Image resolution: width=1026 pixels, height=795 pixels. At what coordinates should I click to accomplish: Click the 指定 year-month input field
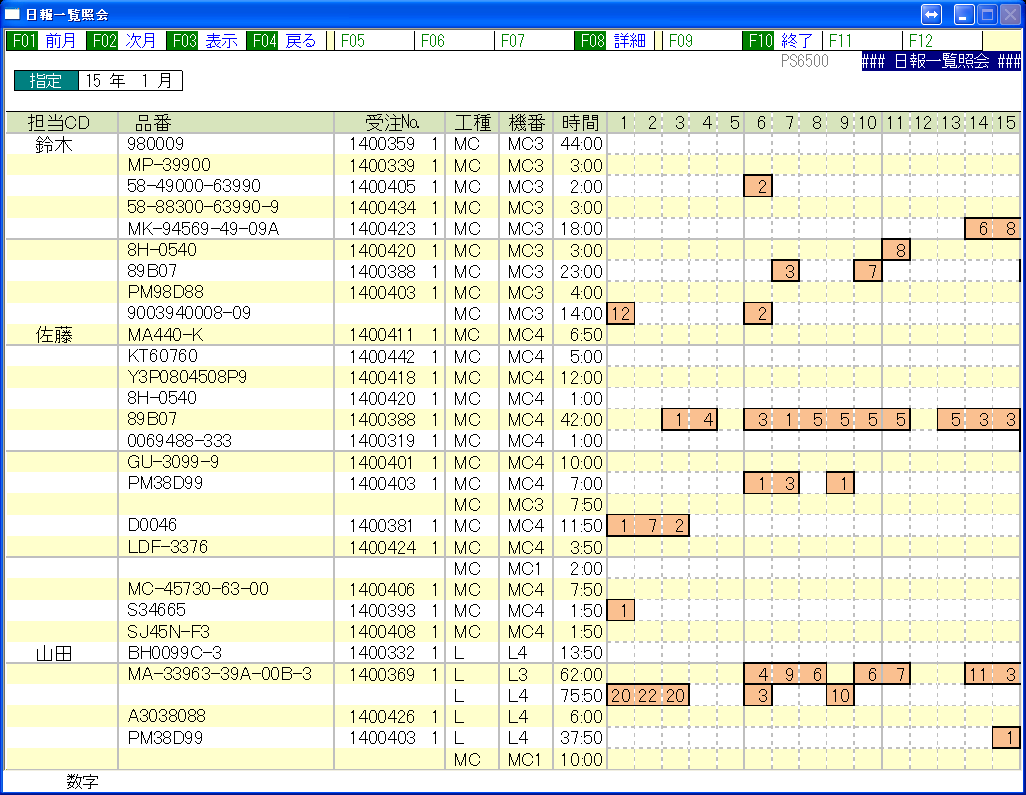click(129, 81)
